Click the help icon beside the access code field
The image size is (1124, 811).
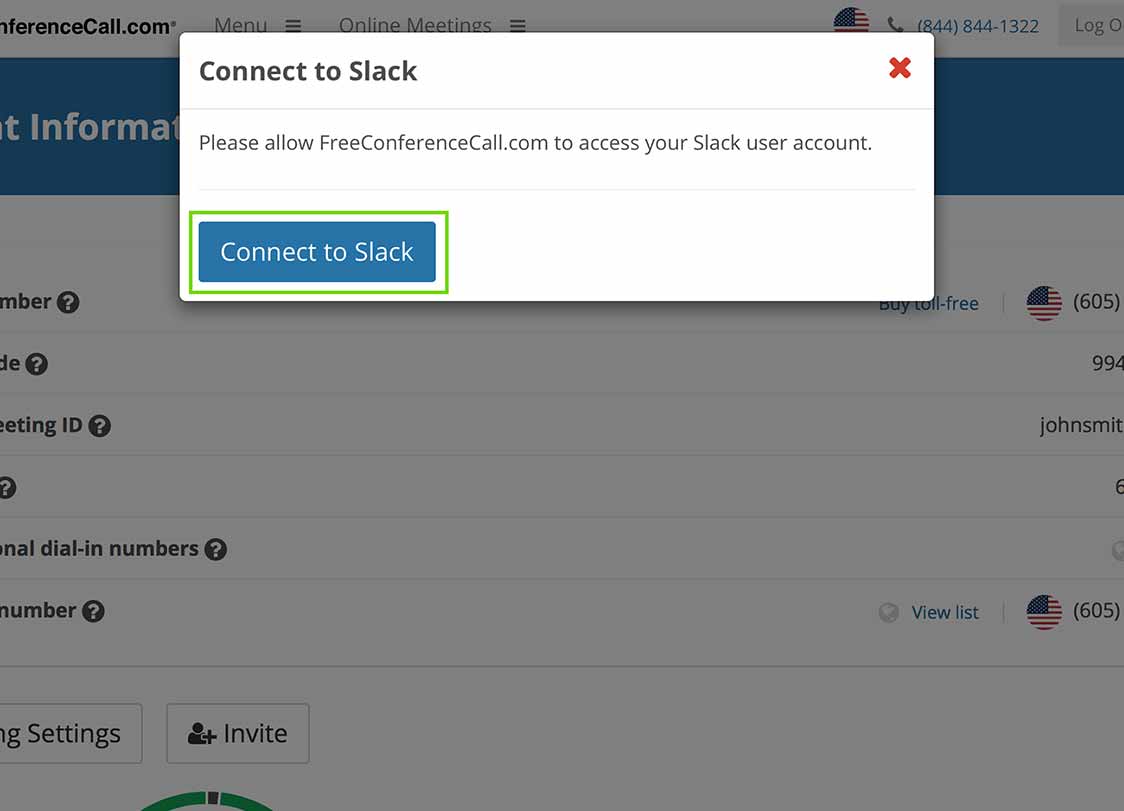[37, 363]
